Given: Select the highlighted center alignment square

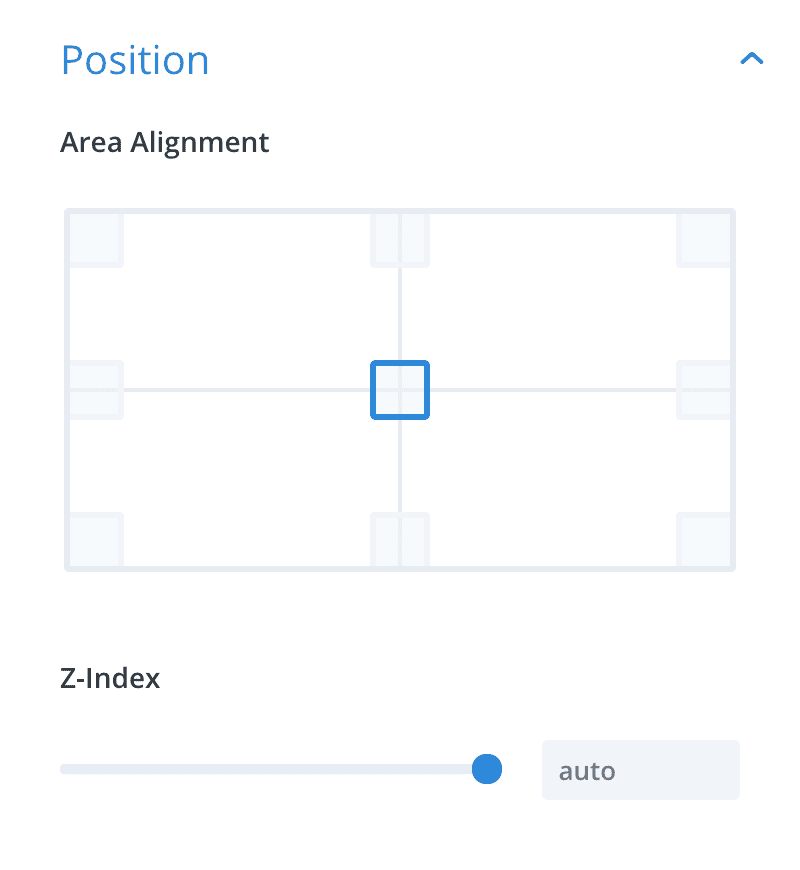Looking at the screenshot, I should click(x=399, y=390).
